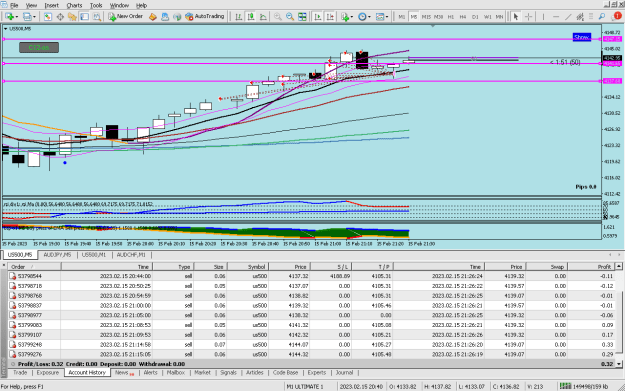This screenshot has height=391, width=625.
Task: Draw a trendline with the trendline tool
Action: tap(568, 17)
